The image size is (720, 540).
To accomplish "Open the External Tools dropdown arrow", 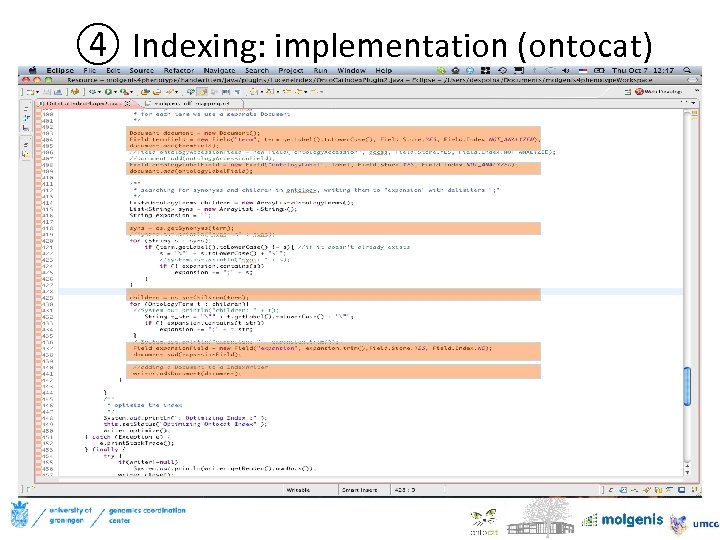I will coord(131,92).
